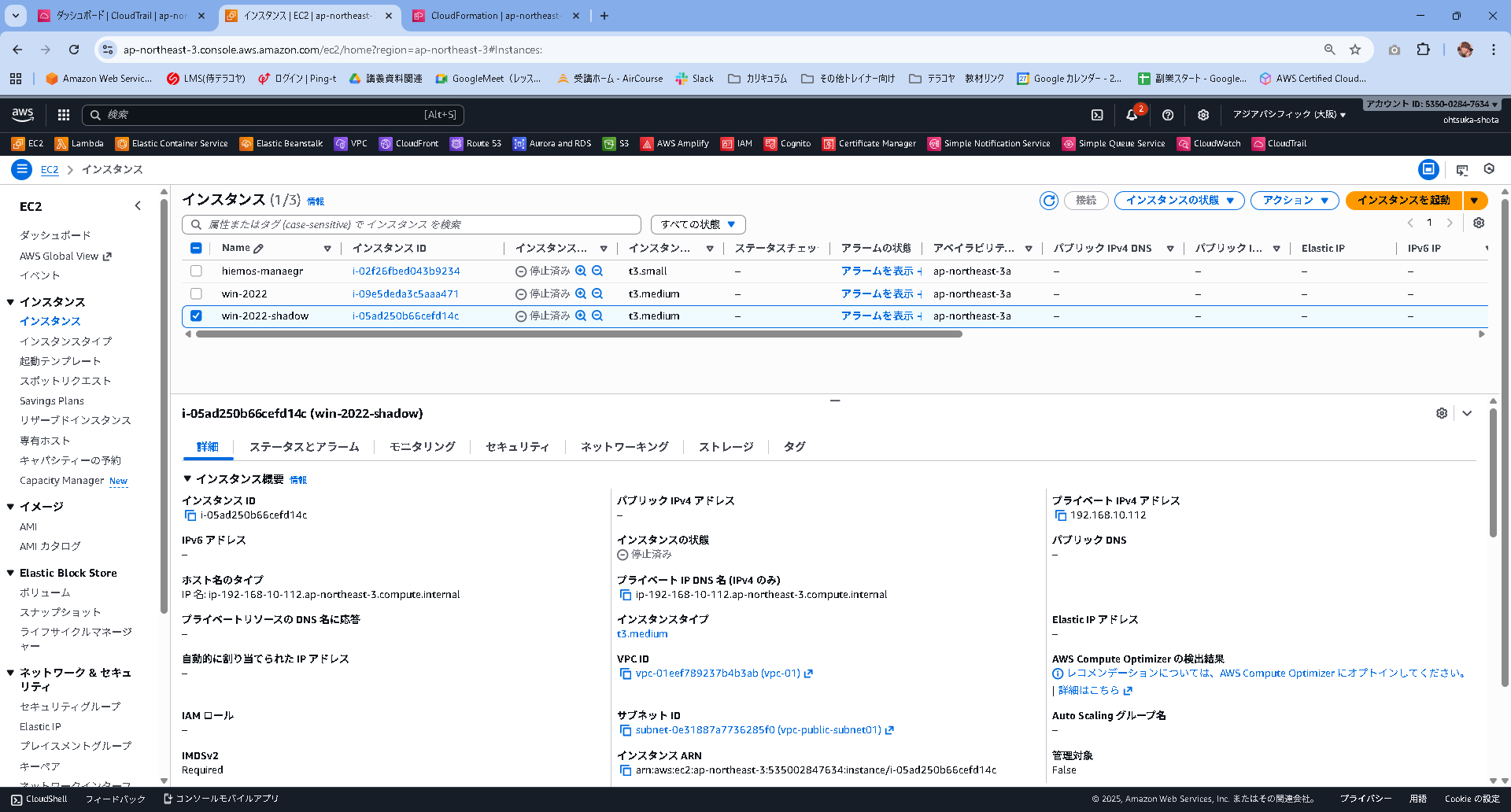Open instance link i-02f26fbed043b9234
Image resolution: width=1511 pixels, height=812 pixels.
coord(406,271)
